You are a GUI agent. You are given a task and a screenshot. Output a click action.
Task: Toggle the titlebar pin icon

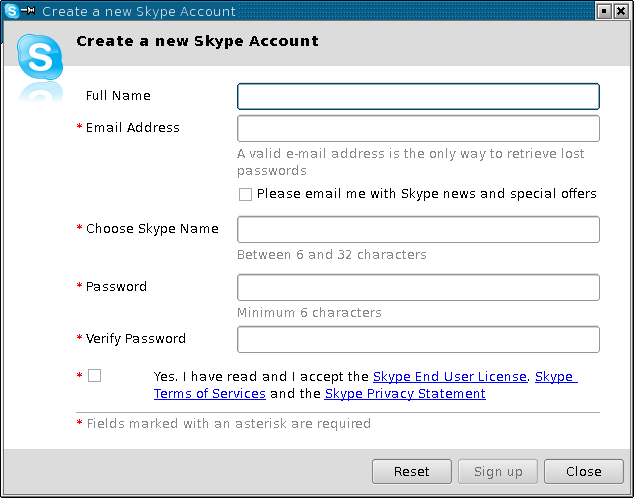tap(28, 11)
